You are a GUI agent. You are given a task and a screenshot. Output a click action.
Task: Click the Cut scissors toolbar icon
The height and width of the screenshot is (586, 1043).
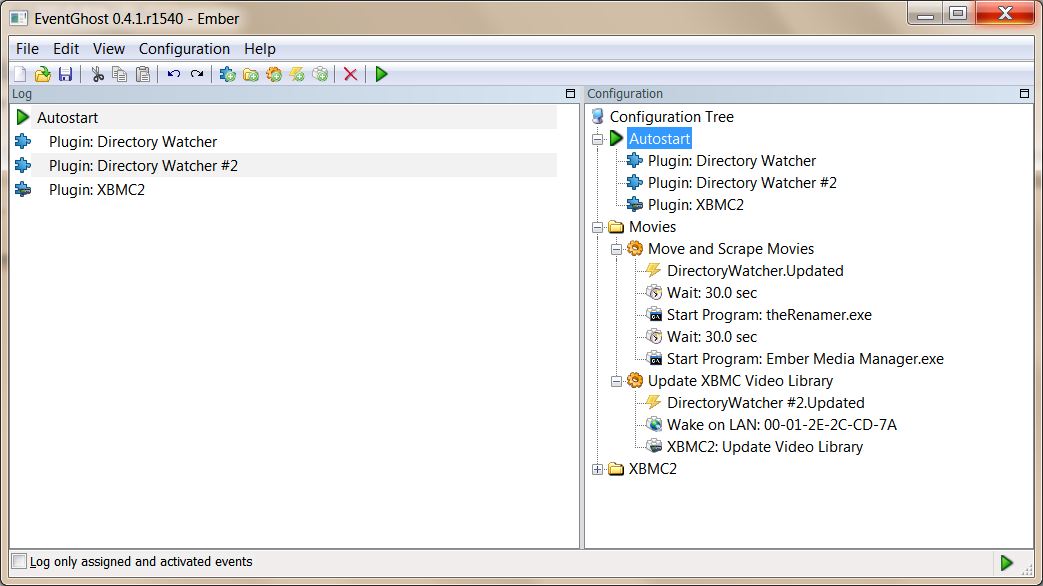coord(98,74)
